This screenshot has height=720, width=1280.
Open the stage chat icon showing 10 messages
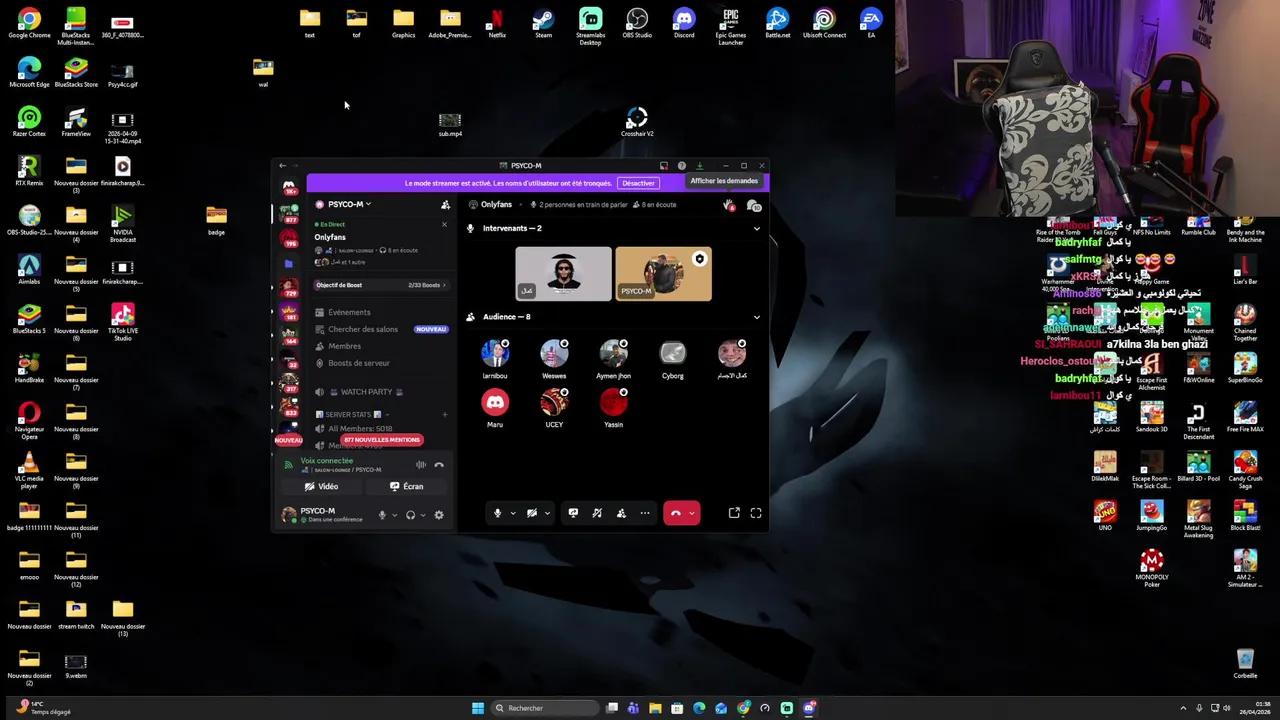tap(753, 204)
